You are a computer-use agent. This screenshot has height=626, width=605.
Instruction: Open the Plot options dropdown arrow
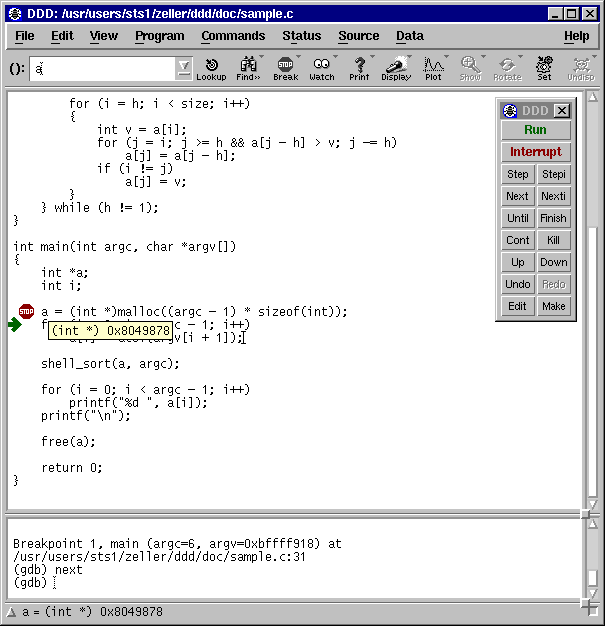click(446, 57)
